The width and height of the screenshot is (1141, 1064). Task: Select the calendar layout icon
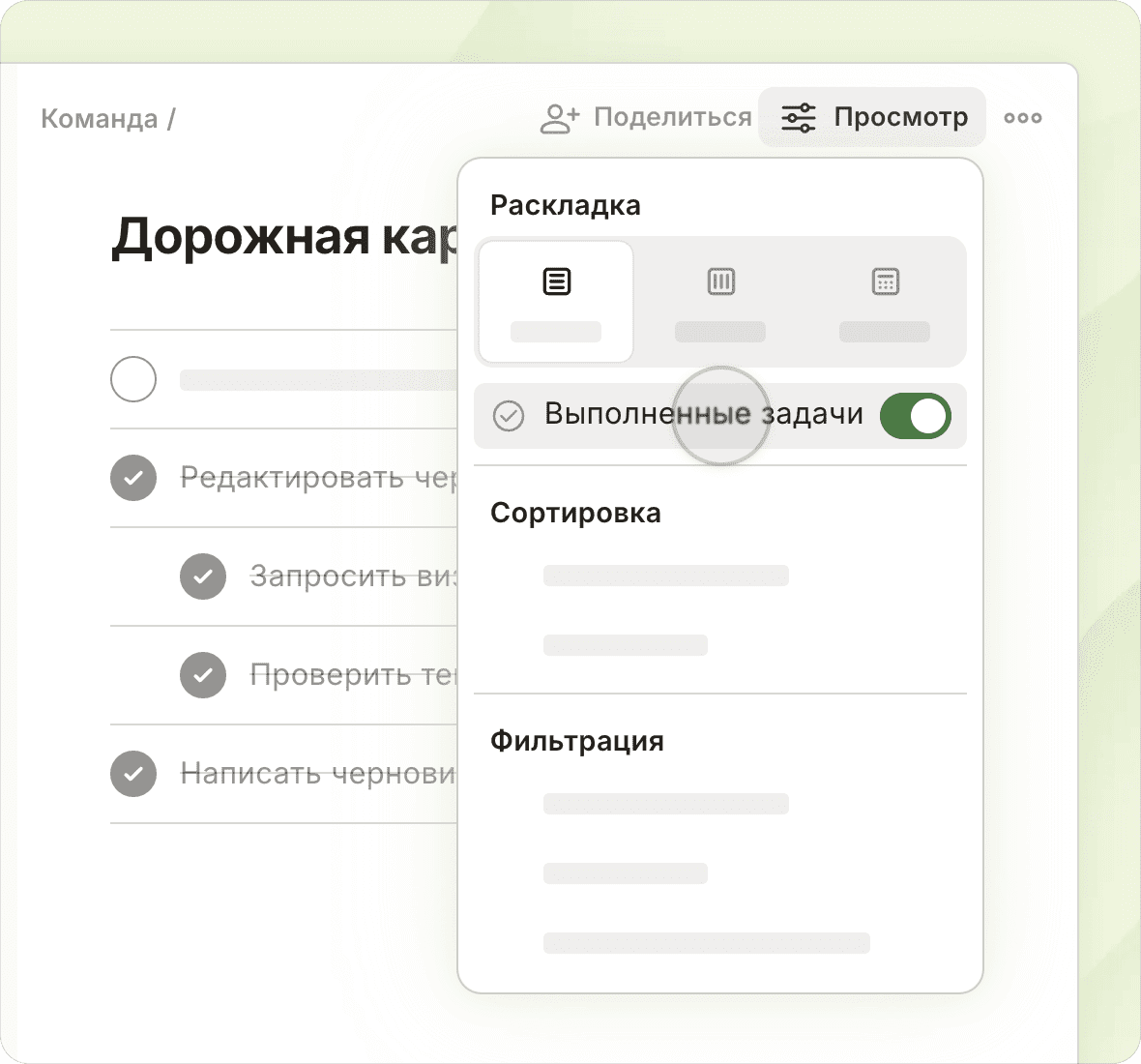click(885, 282)
